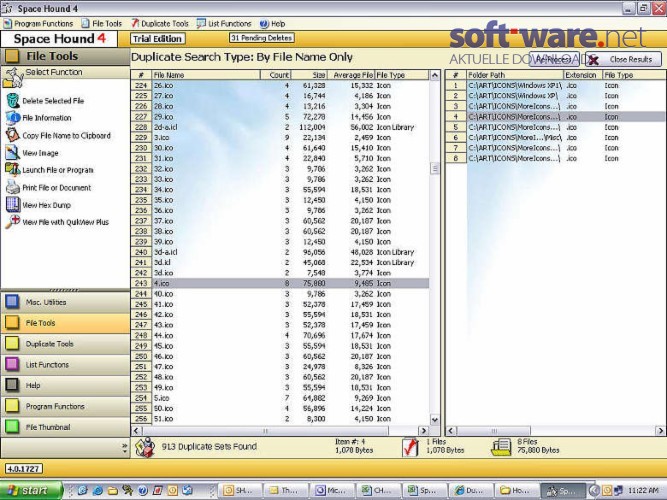Image resolution: width=667 pixels, height=500 pixels.
Task: Click the clock showing 11:22 AM
Action: 644,490
